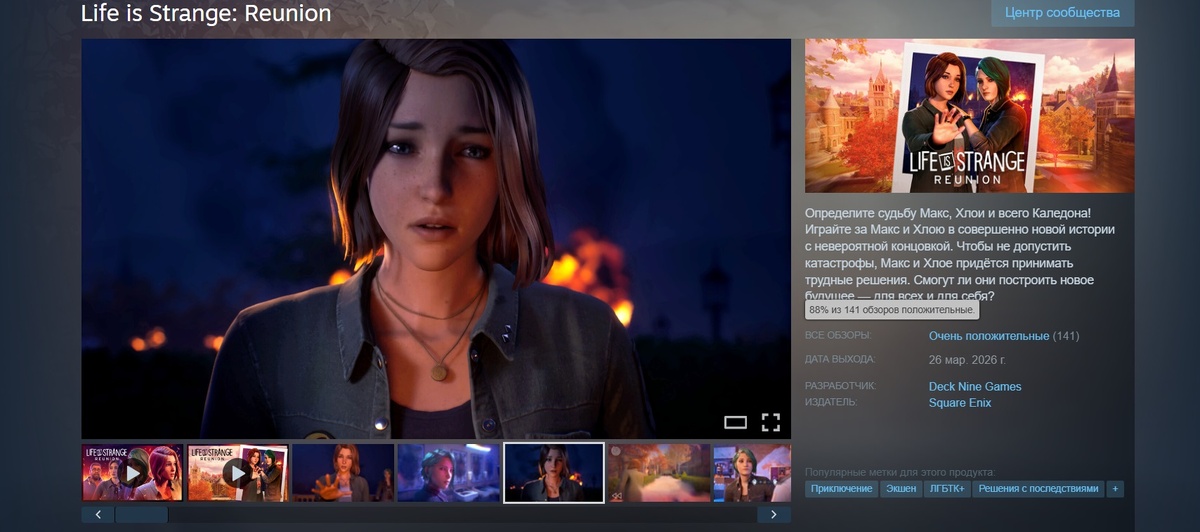Select thumbnail of Max raising her hand
The image size is (1200, 532).
343,472
